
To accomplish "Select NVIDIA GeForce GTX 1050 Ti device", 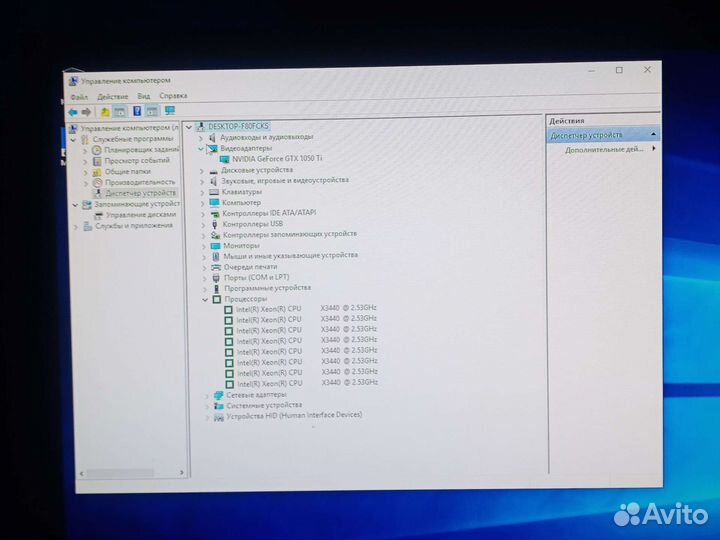I will pos(277,159).
